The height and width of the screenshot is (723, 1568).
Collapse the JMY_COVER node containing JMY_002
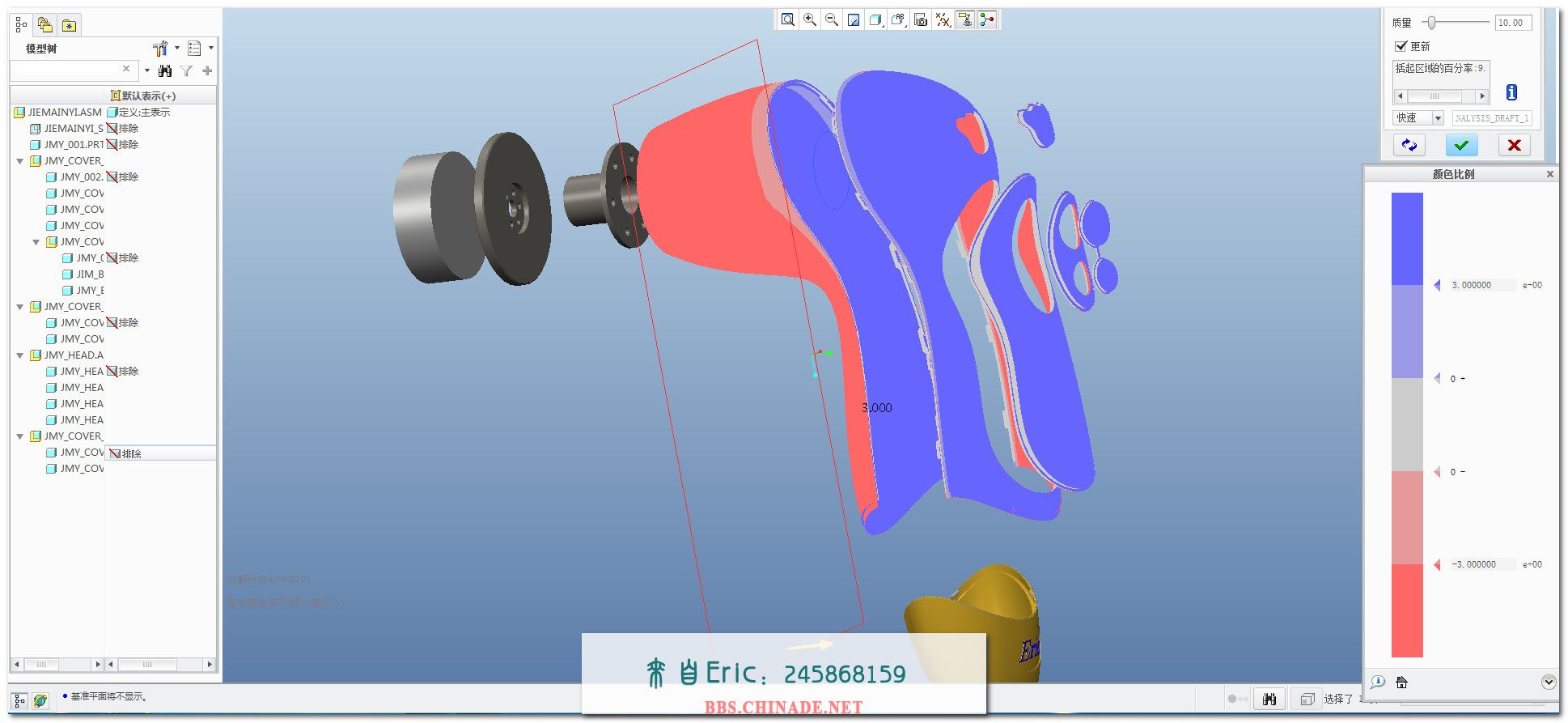20,161
